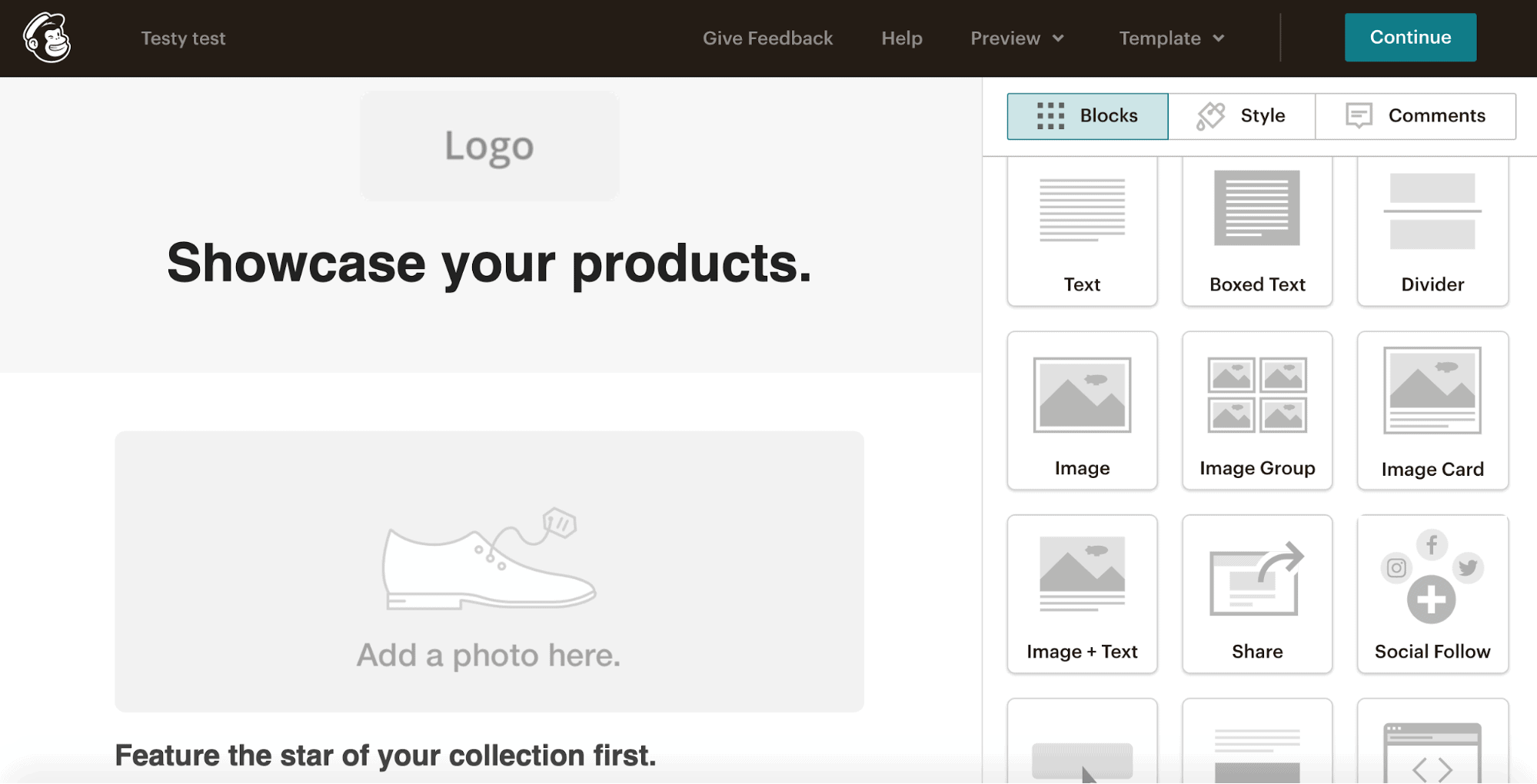Open the Template dropdown menu
The width and height of the screenshot is (1537, 784).
point(1172,38)
